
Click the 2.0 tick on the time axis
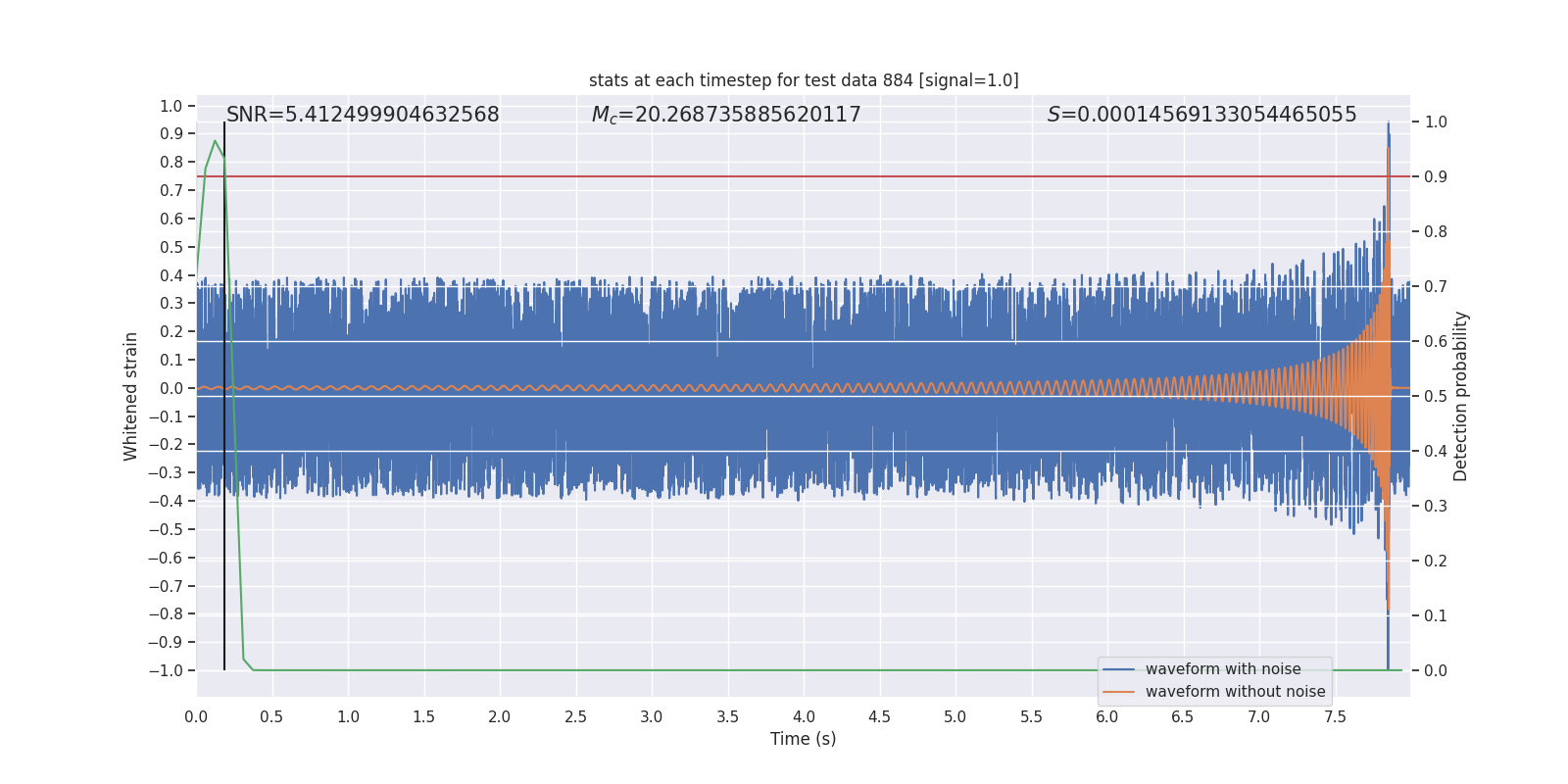500,716
